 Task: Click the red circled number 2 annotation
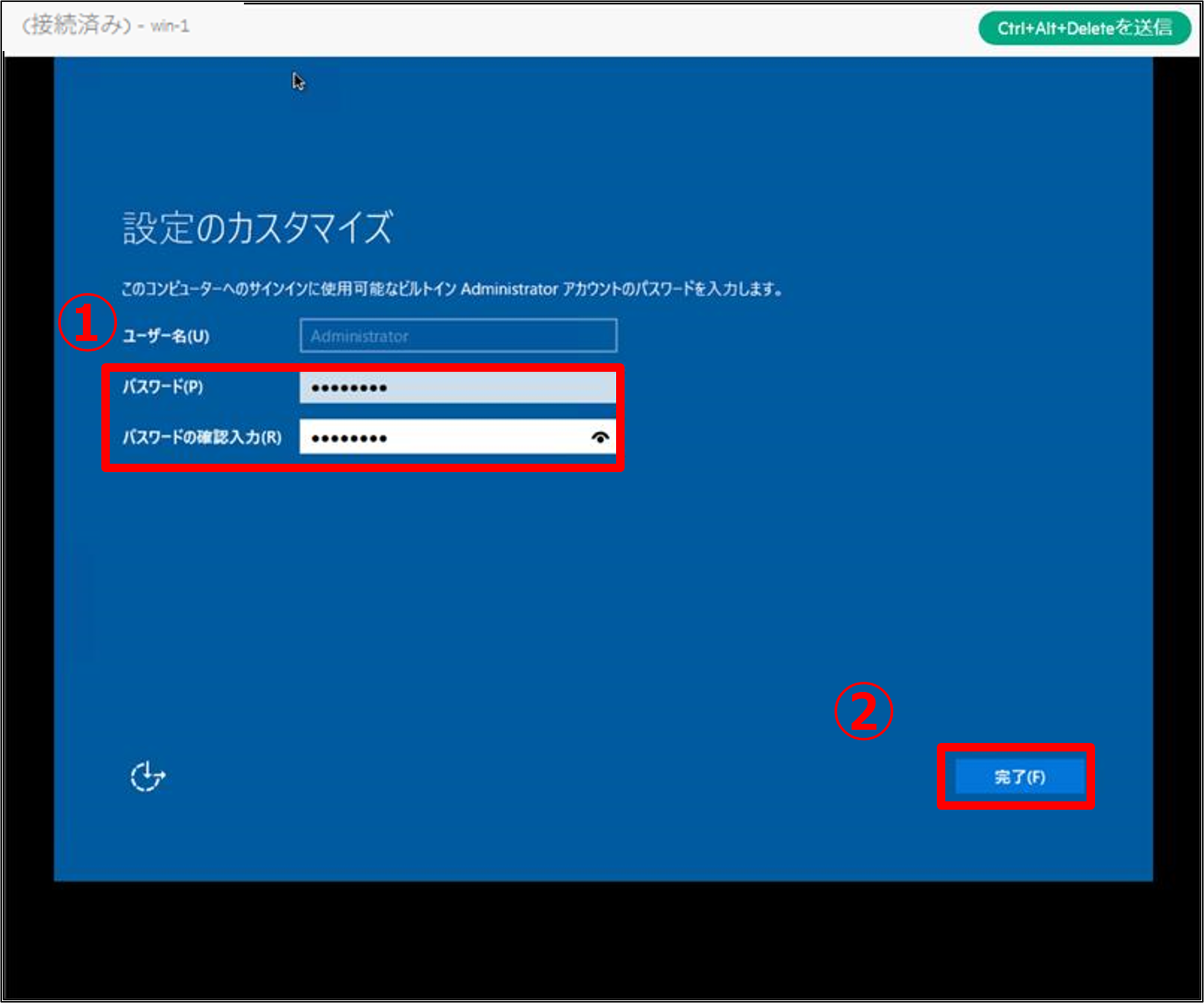point(864,711)
